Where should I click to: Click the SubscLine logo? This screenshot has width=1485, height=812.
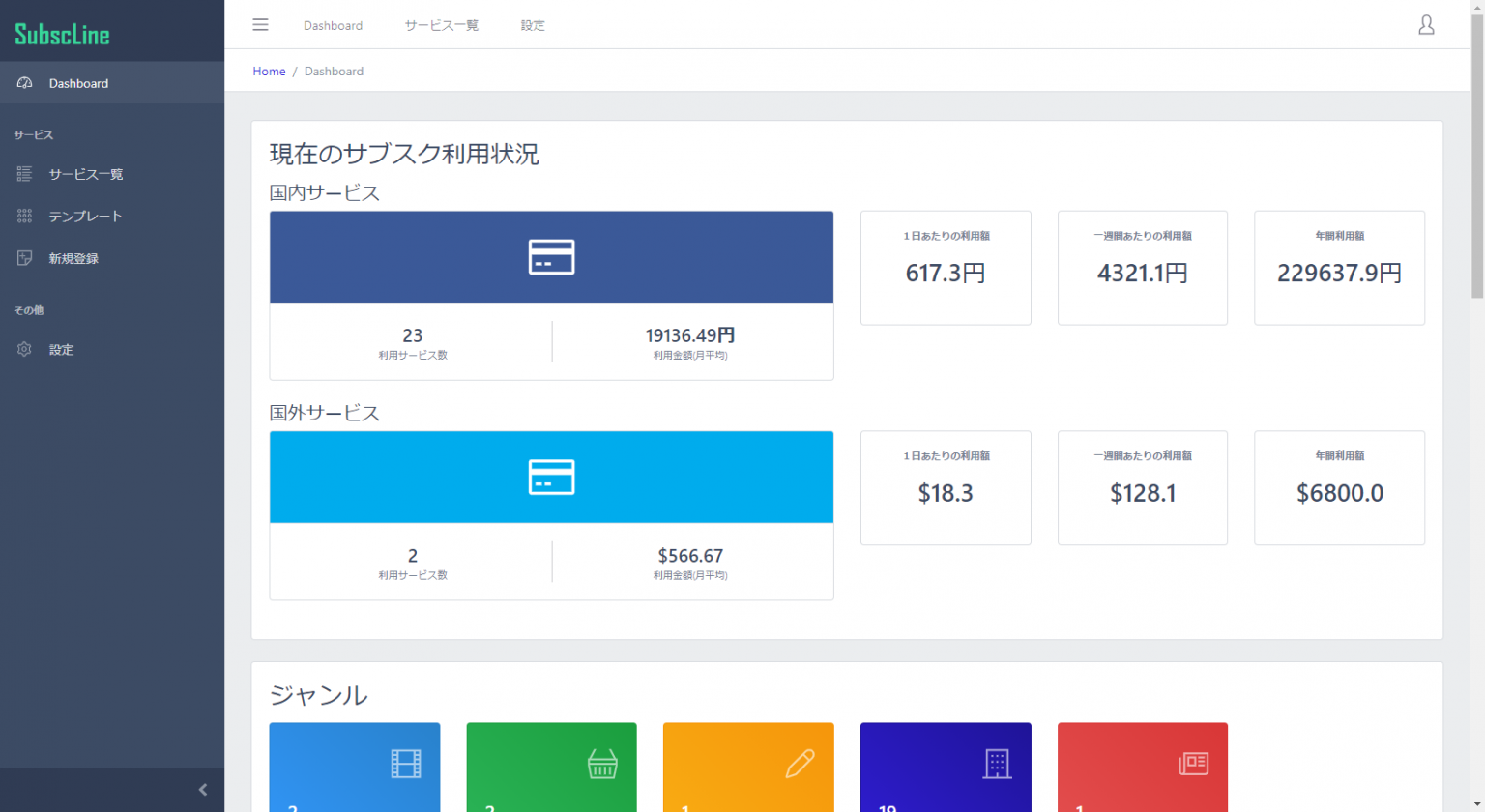pyautogui.click(x=63, y=35)
